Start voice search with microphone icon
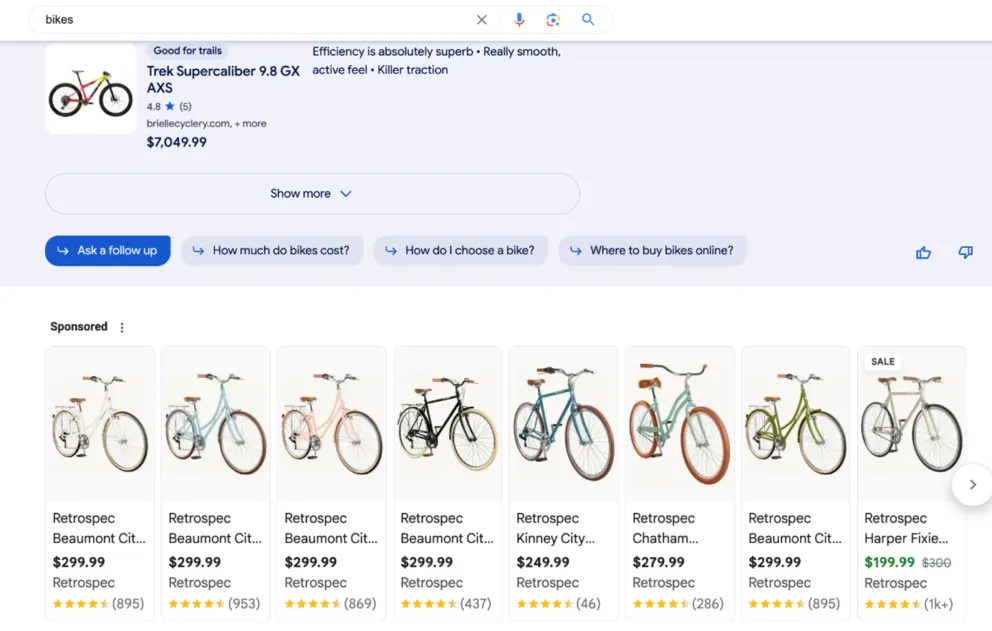Image resolution: width=992 pixels, height=631 pixels. click(519, 20)
